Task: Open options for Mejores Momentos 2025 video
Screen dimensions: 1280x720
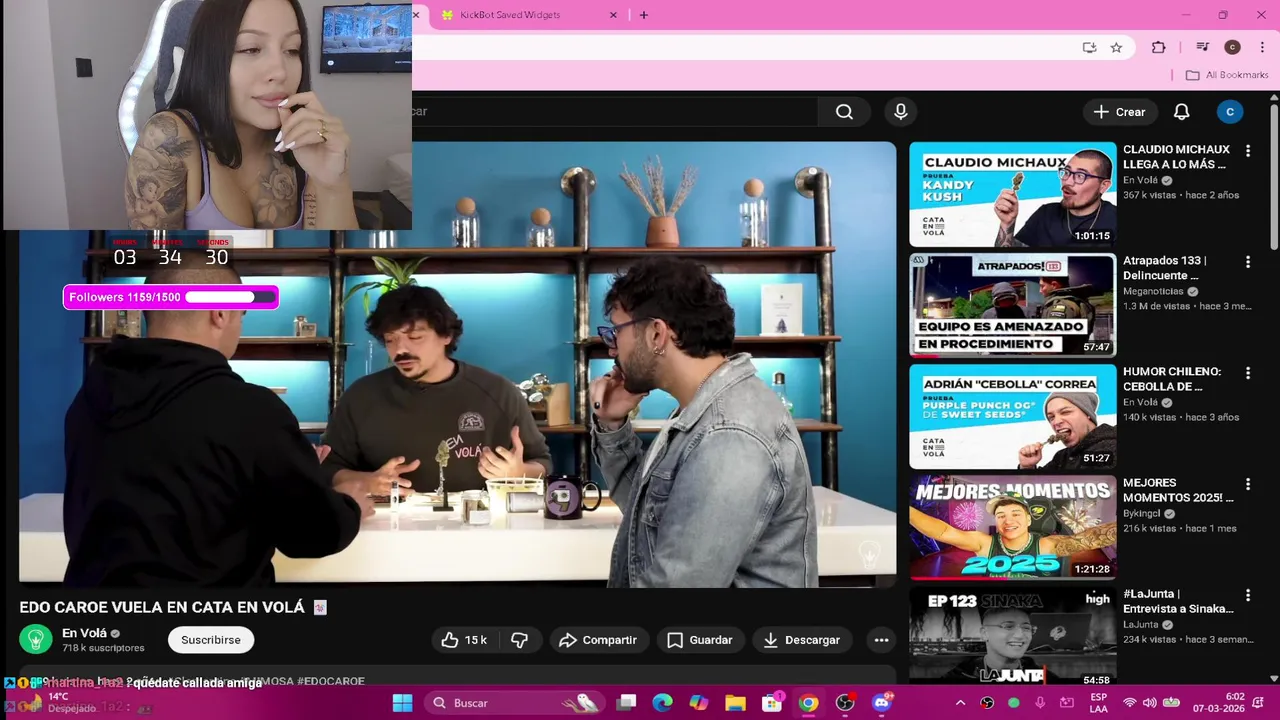Action: [1247, 484]
